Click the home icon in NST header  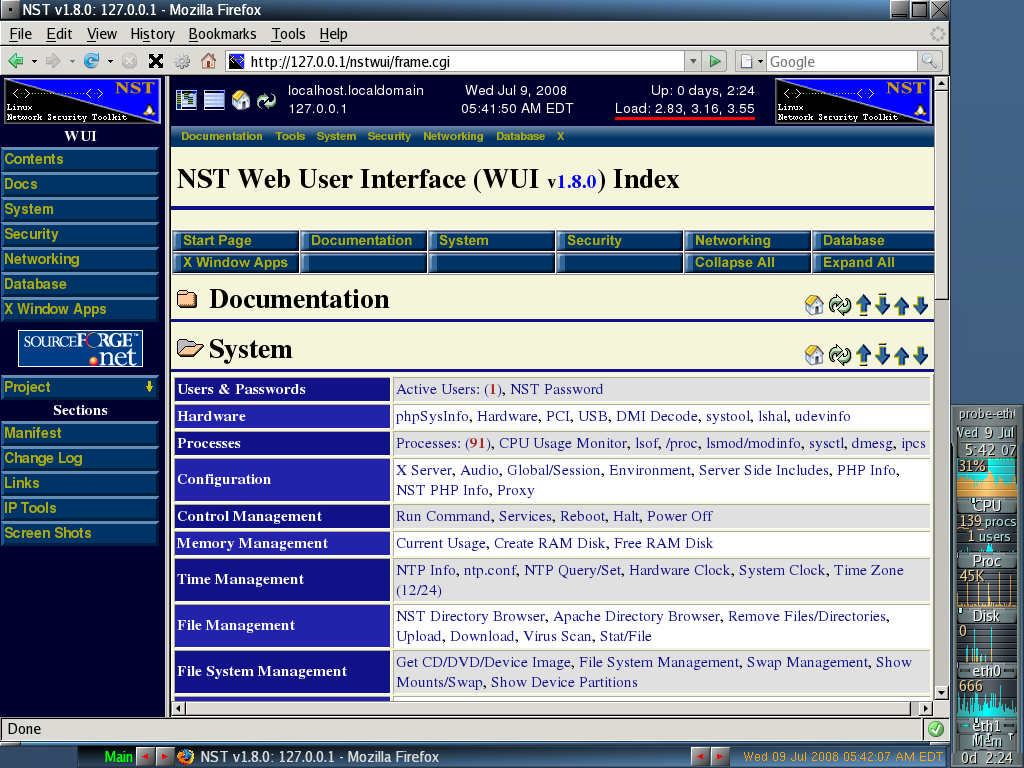[x=240, y=100]
